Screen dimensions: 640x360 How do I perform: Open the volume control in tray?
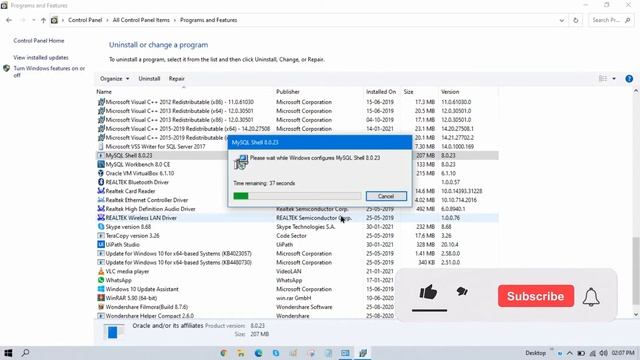click(604, 353)
